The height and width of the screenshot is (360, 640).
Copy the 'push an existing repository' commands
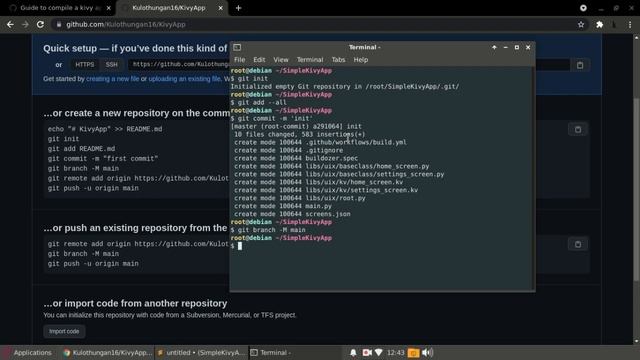point(578,244)
